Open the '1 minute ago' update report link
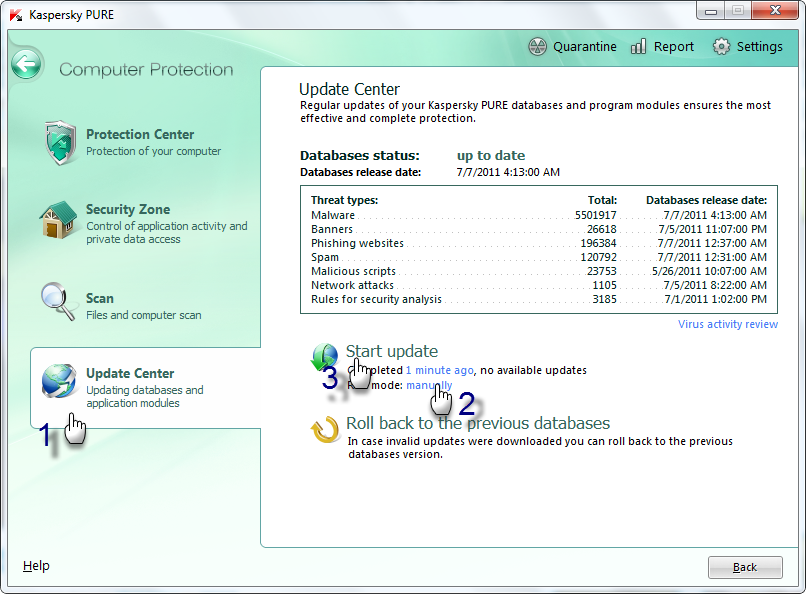Screen dimensions: 806x594 (x=439, y=370)
